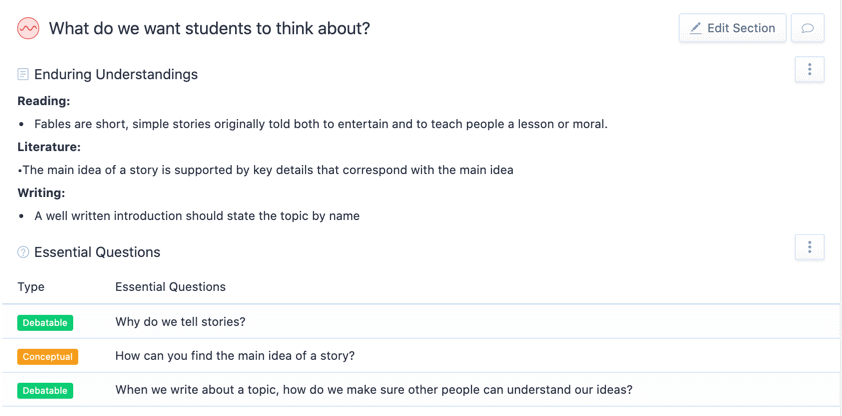
Task: Click the Essential Questions column header
Action: (x=170, y=287)
